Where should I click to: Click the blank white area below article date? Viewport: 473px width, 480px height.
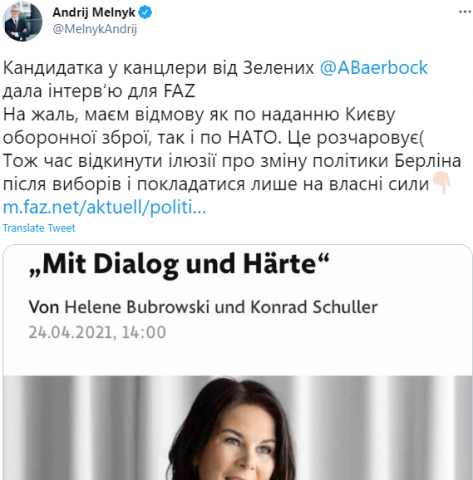[x=237, y=359]
